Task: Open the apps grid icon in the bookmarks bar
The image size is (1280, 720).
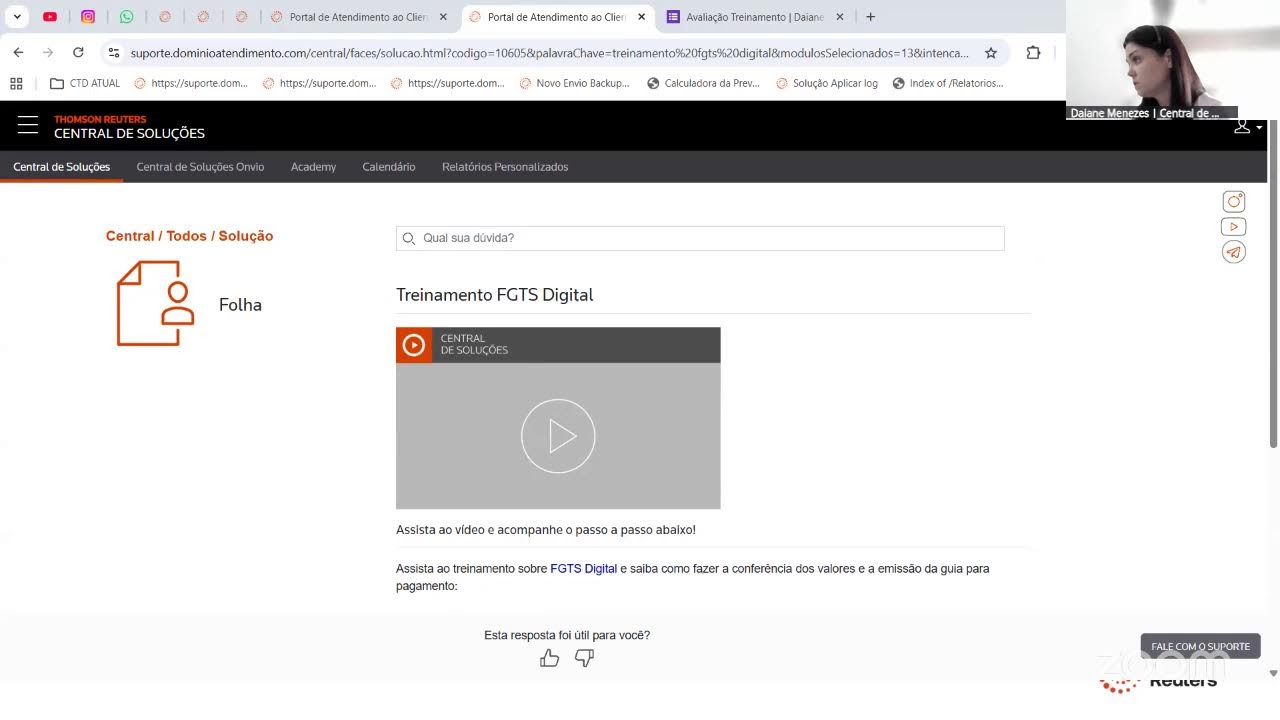Action: [16, 83]
